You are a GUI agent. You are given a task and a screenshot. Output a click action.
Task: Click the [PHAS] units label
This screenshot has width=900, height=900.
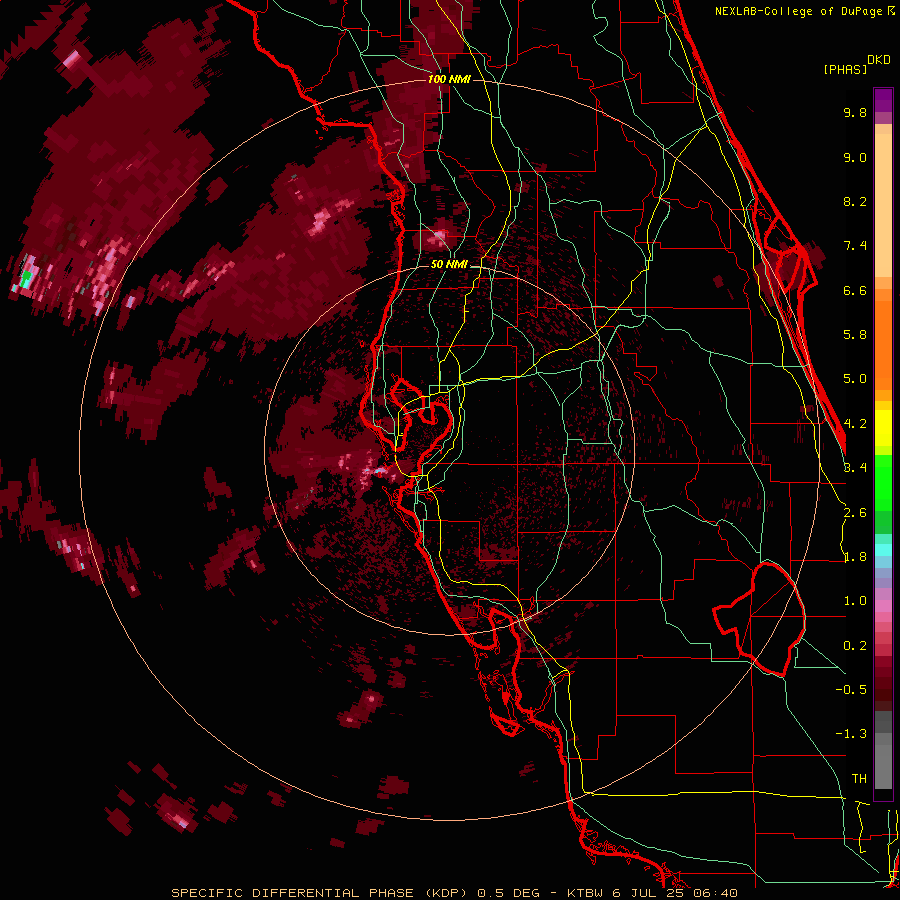(845, 69)
